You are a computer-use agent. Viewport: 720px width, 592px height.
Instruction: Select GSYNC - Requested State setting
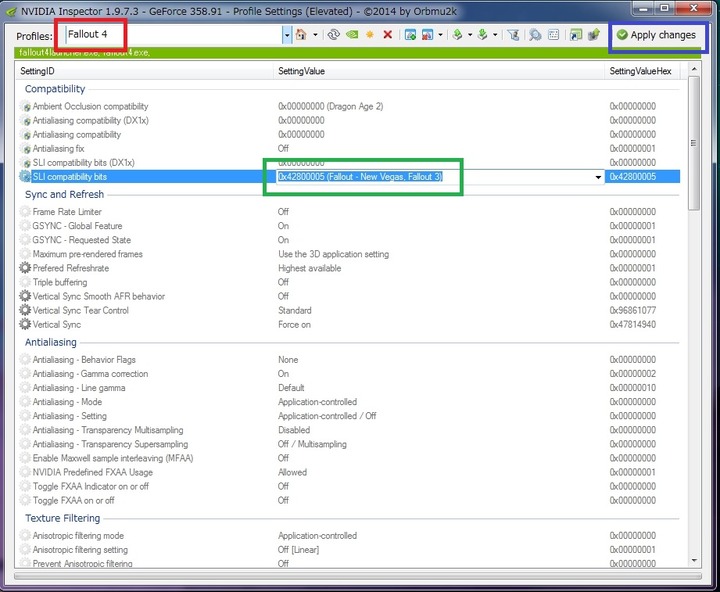81,240
